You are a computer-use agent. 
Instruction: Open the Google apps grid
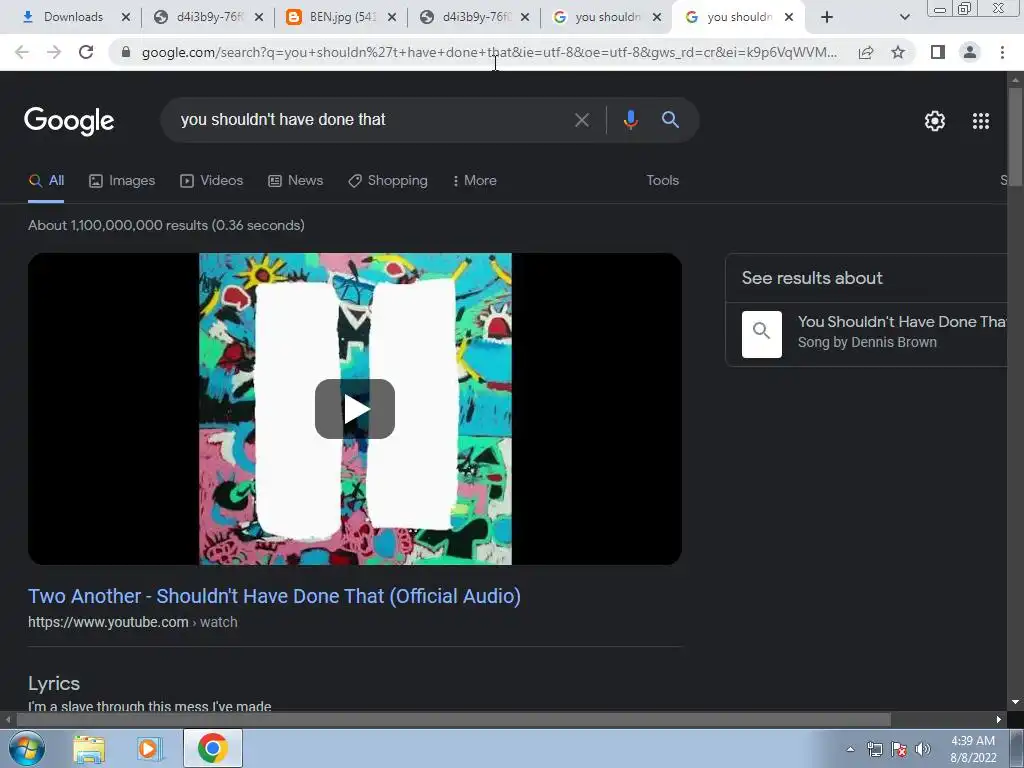[980, 121]
